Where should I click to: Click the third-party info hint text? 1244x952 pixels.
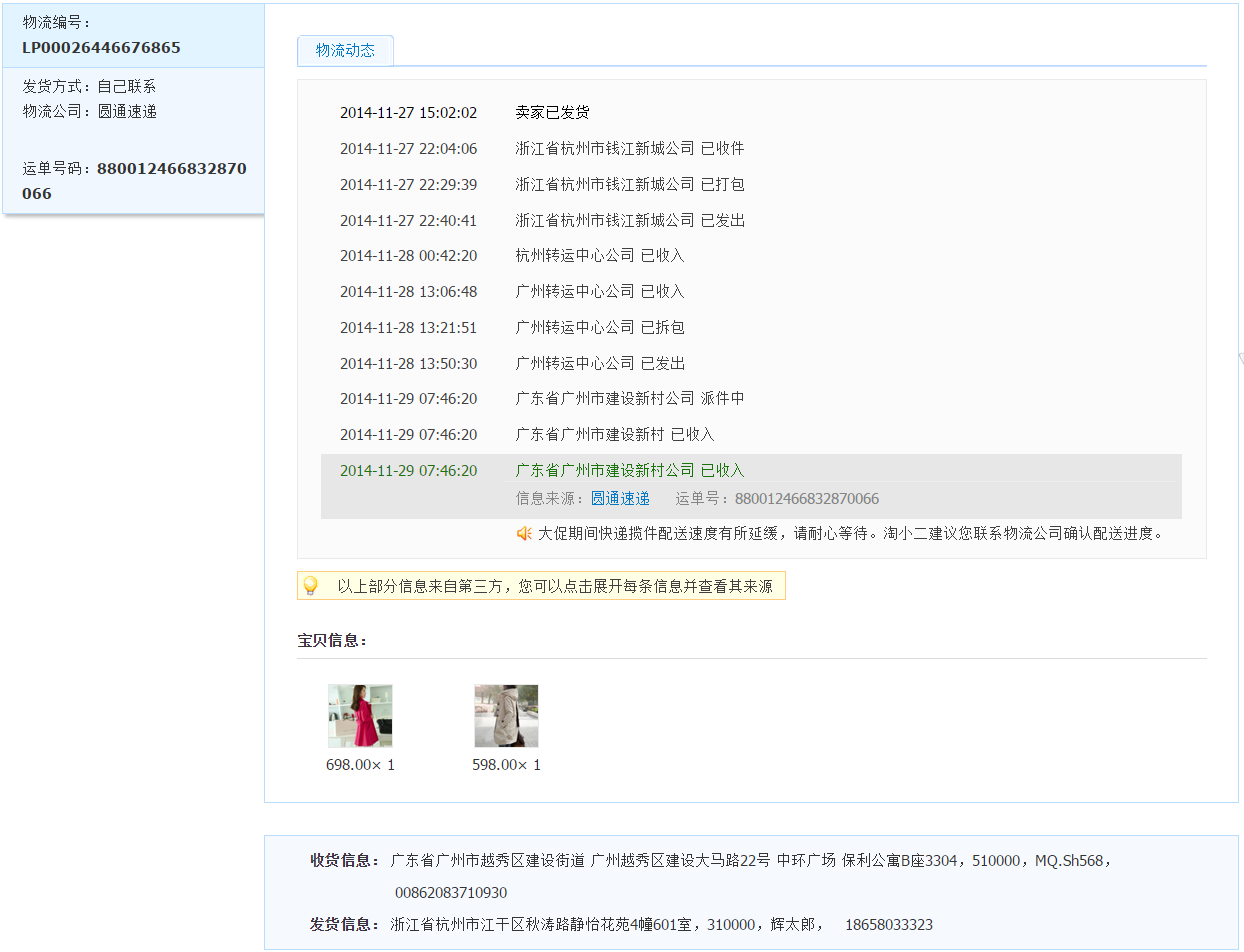coord(554,587)
